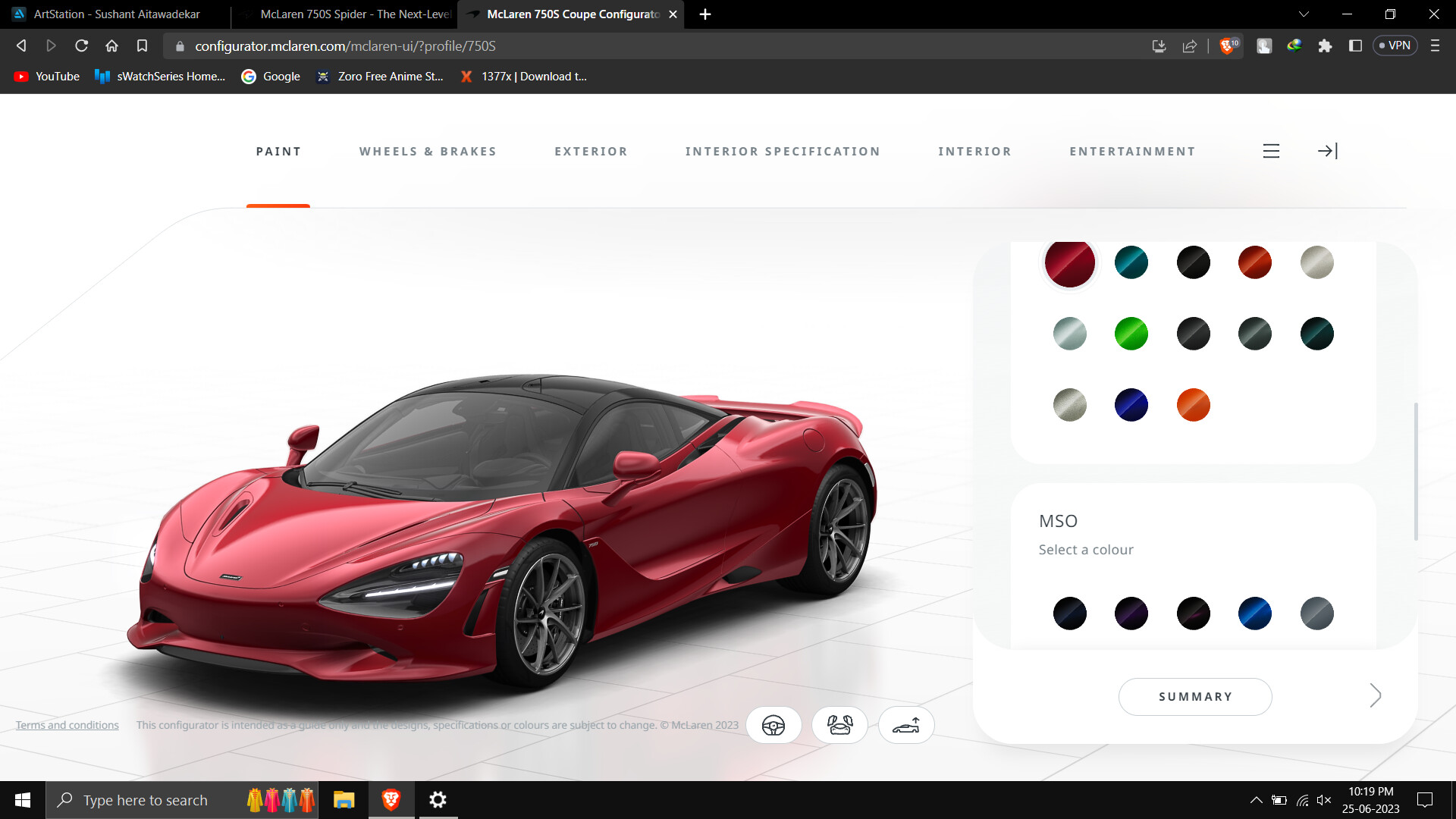Enable the VPN toggle in the toolbar
Image resolution: width=1456 pixels, height=819 pixels.
coord(1395,45)
